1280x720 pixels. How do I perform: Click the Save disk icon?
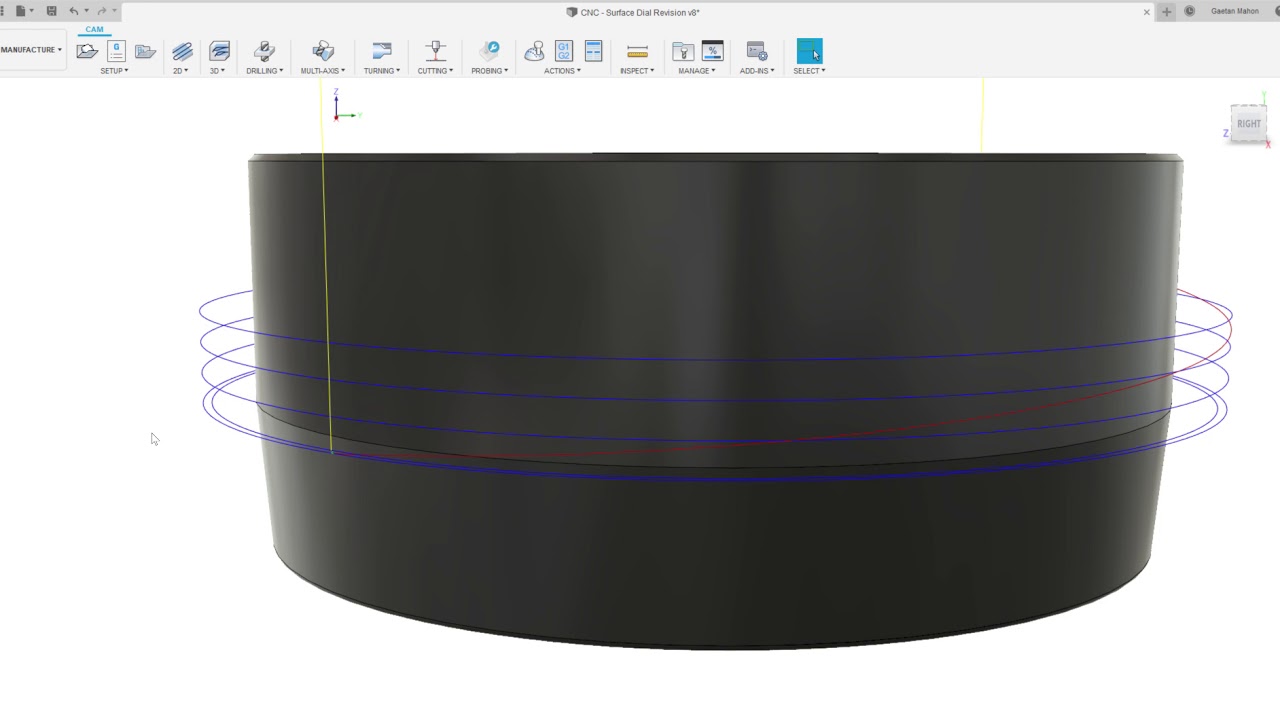[52, 11]
